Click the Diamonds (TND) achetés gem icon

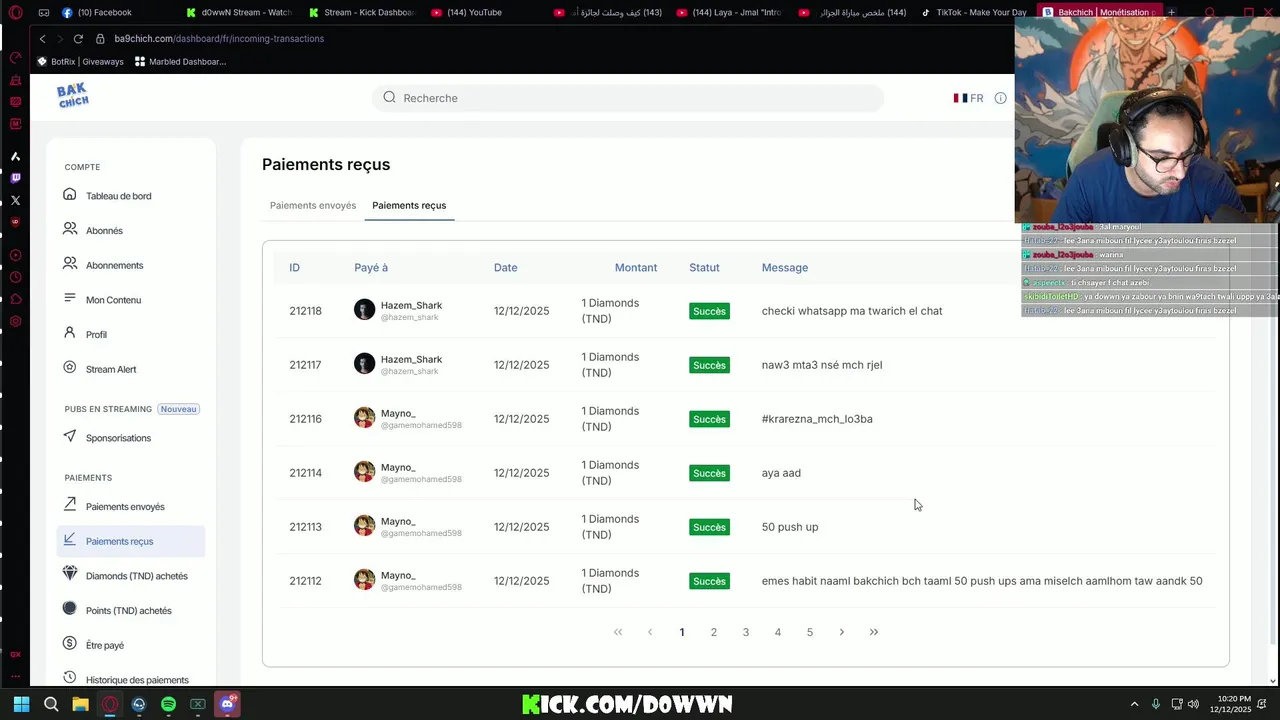click(70, 574)
